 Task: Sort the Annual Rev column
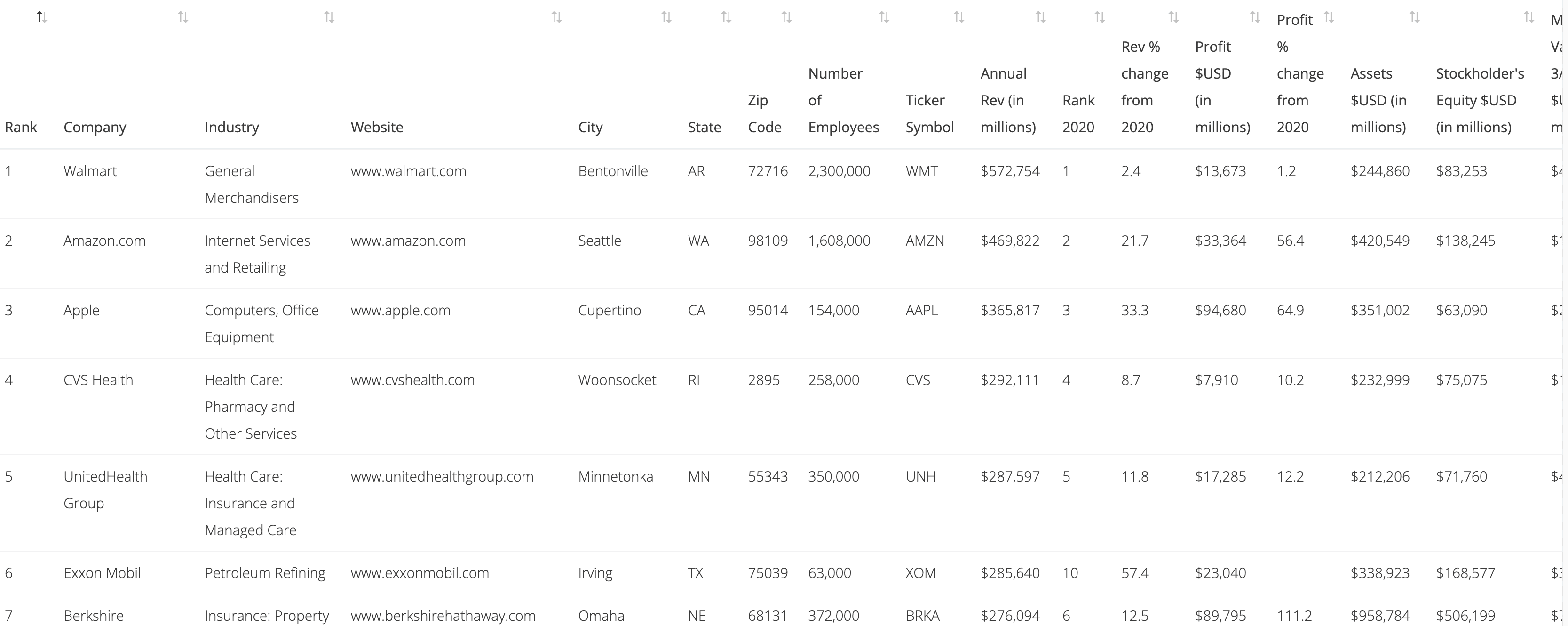pos(1040,17)
